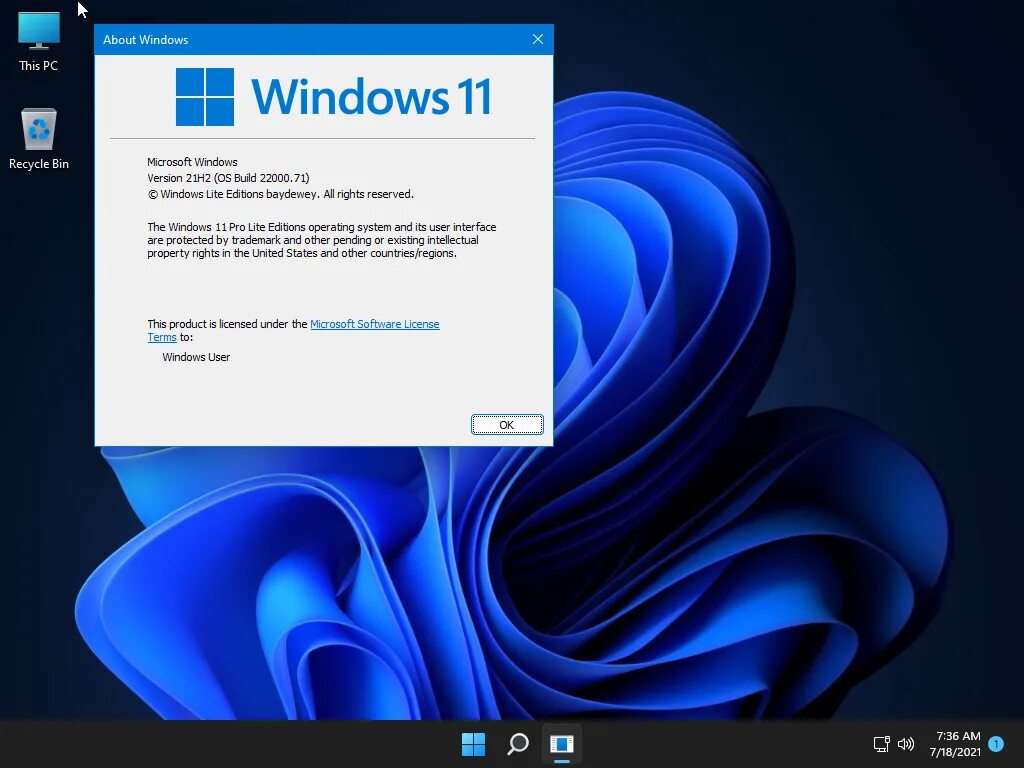The width and height of the screenshot is (1024, 768).
Task: Open the notification badge in the tray
Action: [x=996, y=744]
